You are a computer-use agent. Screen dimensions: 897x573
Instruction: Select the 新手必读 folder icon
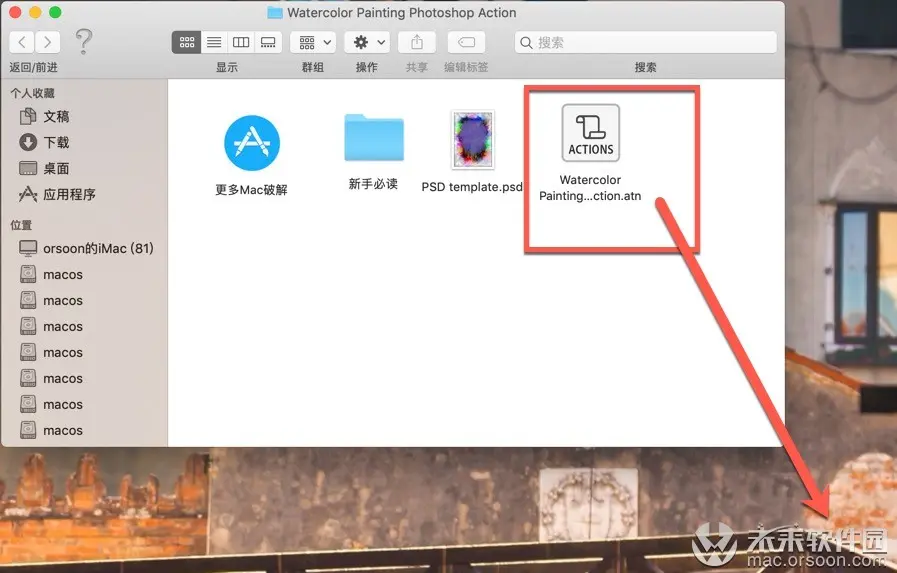[x=374, y=138]
